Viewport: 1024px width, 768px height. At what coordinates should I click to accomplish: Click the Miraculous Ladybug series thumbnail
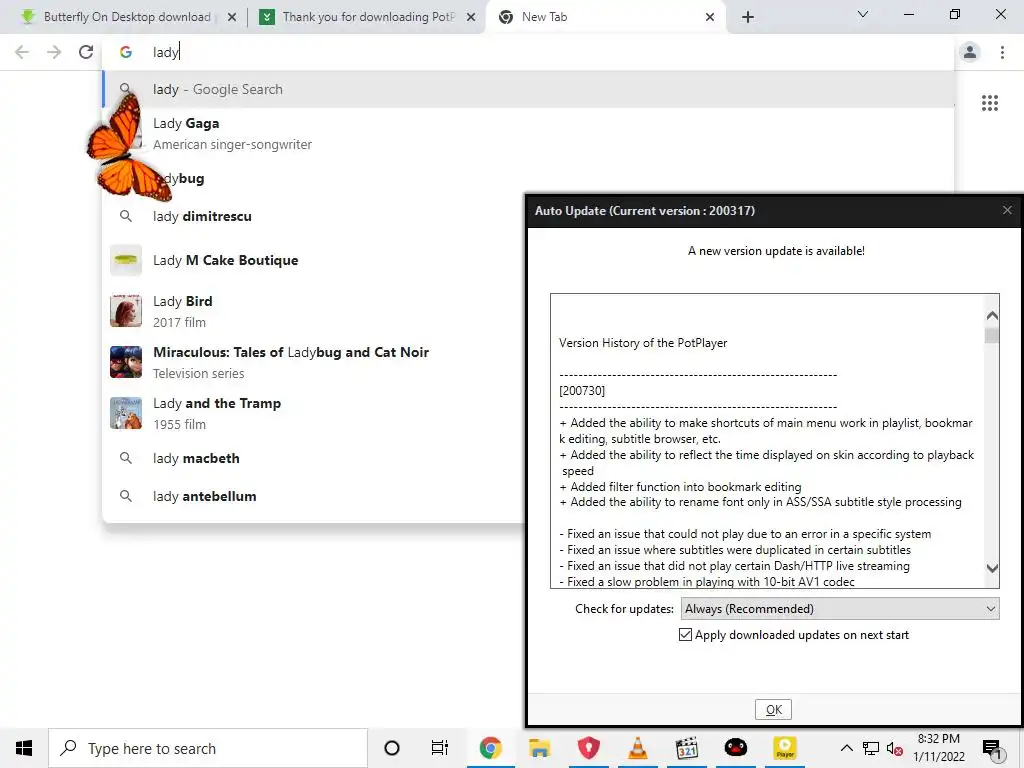[125, 362]
